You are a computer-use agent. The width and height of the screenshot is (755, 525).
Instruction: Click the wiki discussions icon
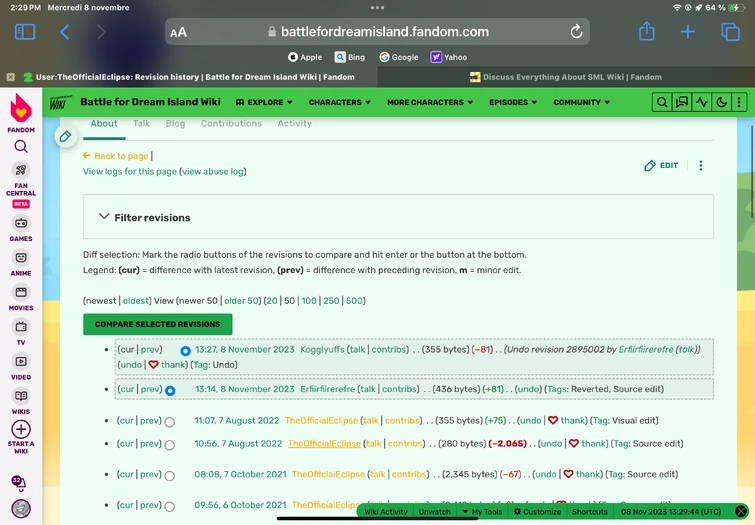(x=682, y=102)
